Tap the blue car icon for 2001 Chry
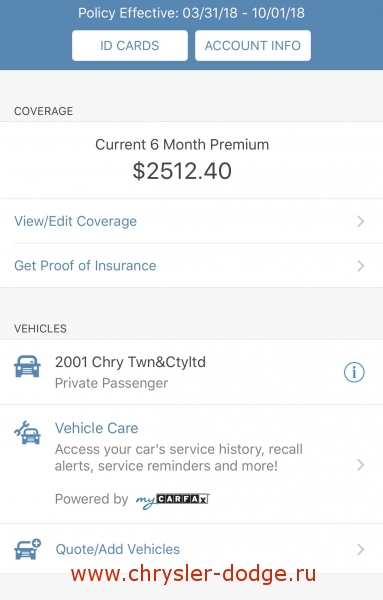The image size is (383, 600). [x=27, y=366]
